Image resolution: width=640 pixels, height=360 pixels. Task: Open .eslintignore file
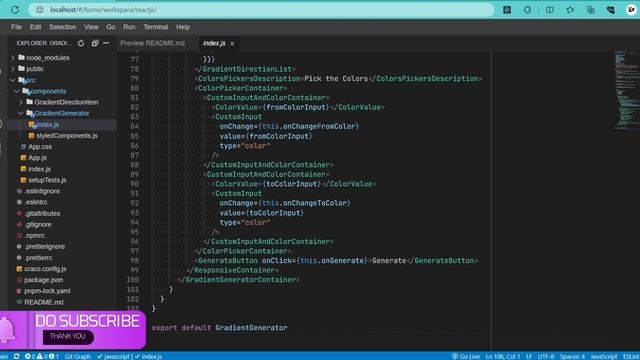point(42,191)
